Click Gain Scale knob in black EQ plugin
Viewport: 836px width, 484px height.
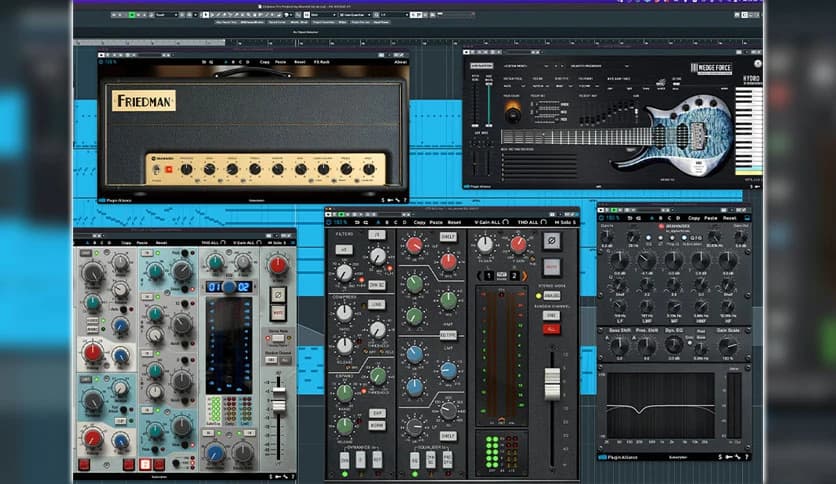[x=728, y=346]
